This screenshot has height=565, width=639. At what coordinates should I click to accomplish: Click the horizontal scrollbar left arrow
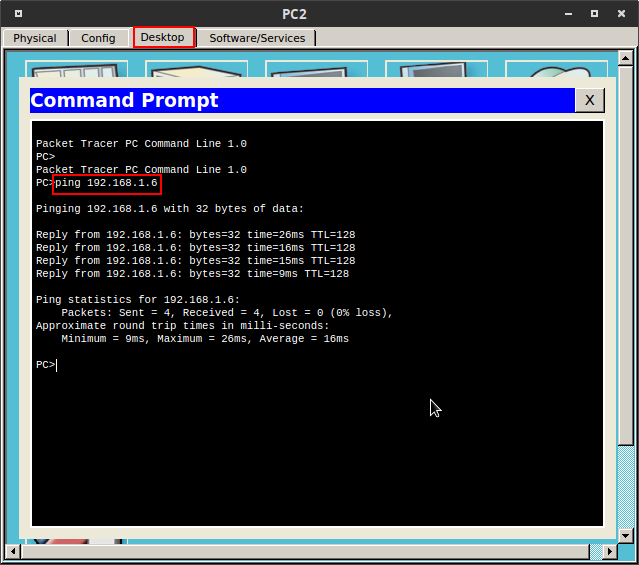pyautogui.click(x=13, y=552)
